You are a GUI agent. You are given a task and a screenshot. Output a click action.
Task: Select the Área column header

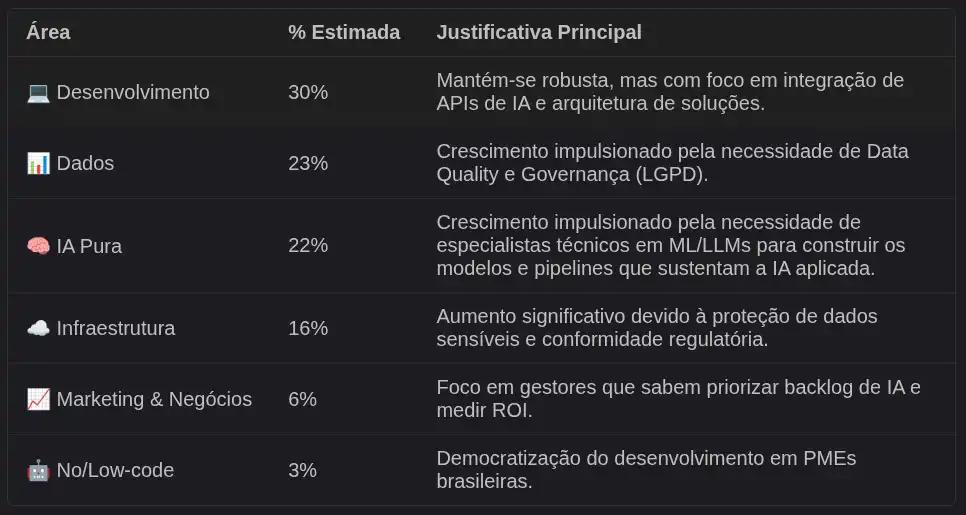coord(48,32)
